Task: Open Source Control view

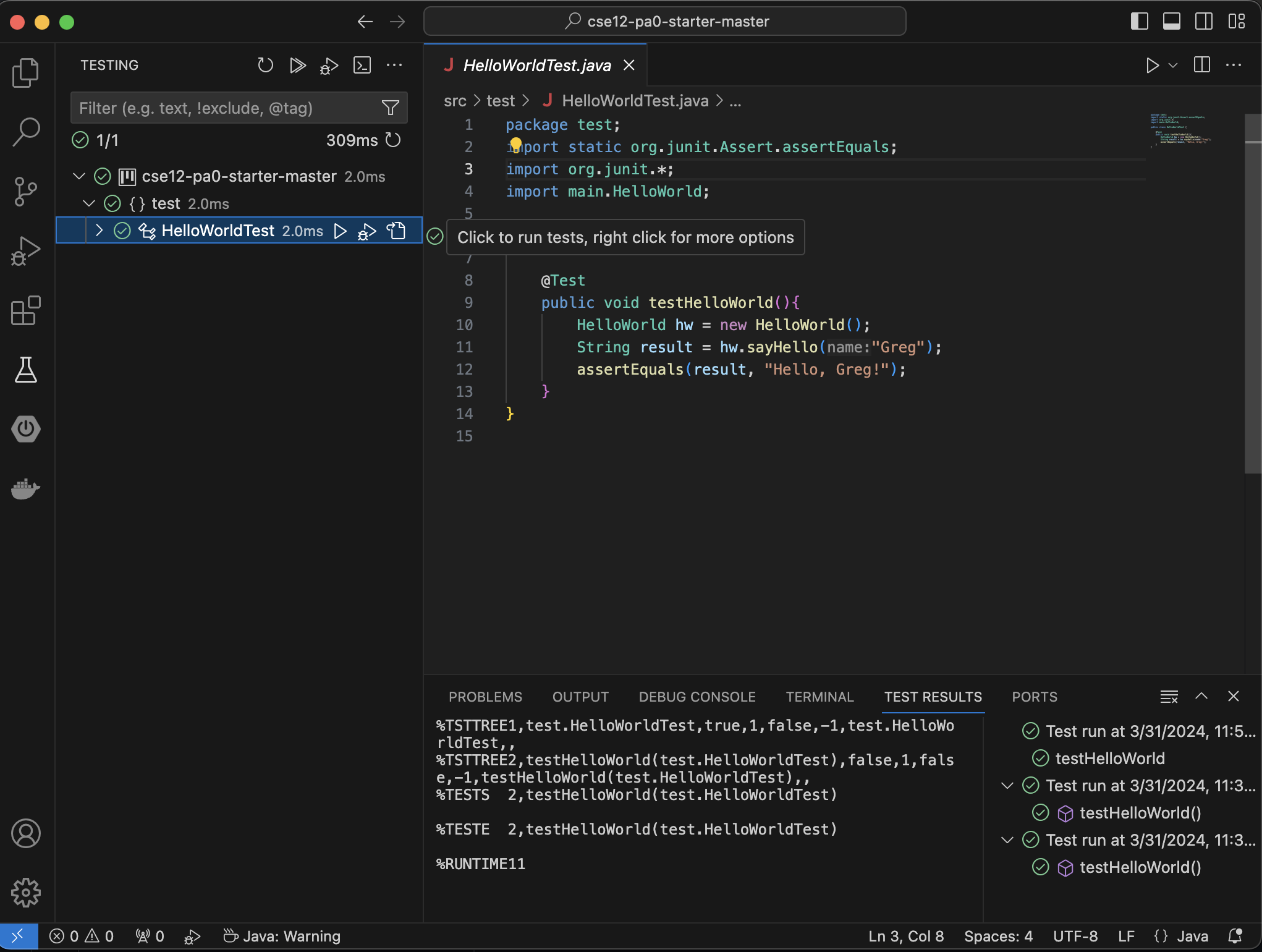Action: pos(25,191)
